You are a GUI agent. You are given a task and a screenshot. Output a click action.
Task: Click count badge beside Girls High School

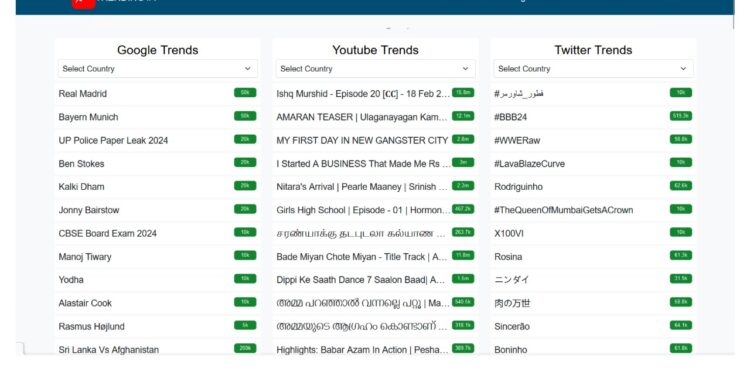coord(463,209)
